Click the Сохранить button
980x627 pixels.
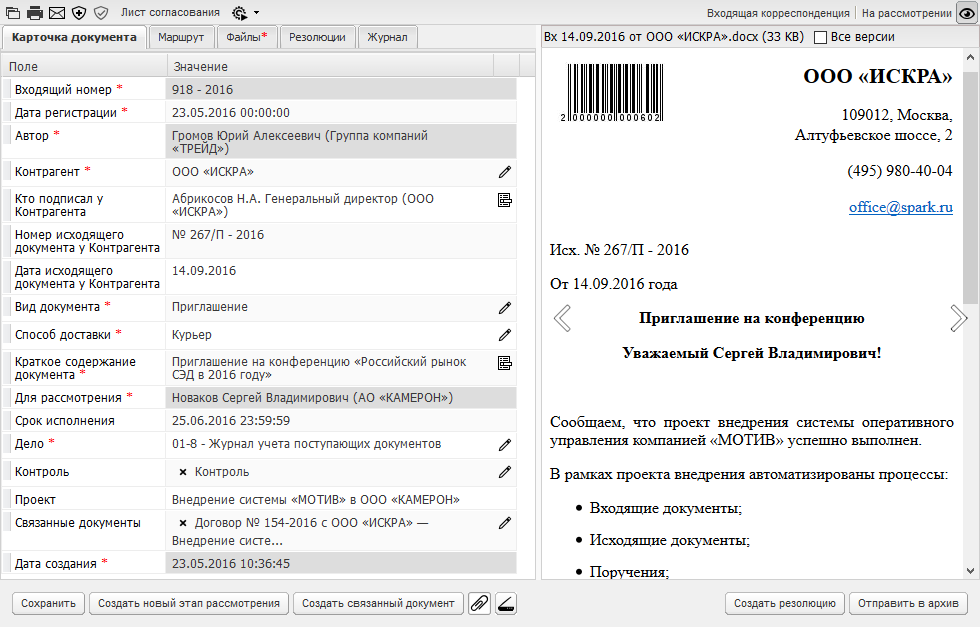(49, 603)
